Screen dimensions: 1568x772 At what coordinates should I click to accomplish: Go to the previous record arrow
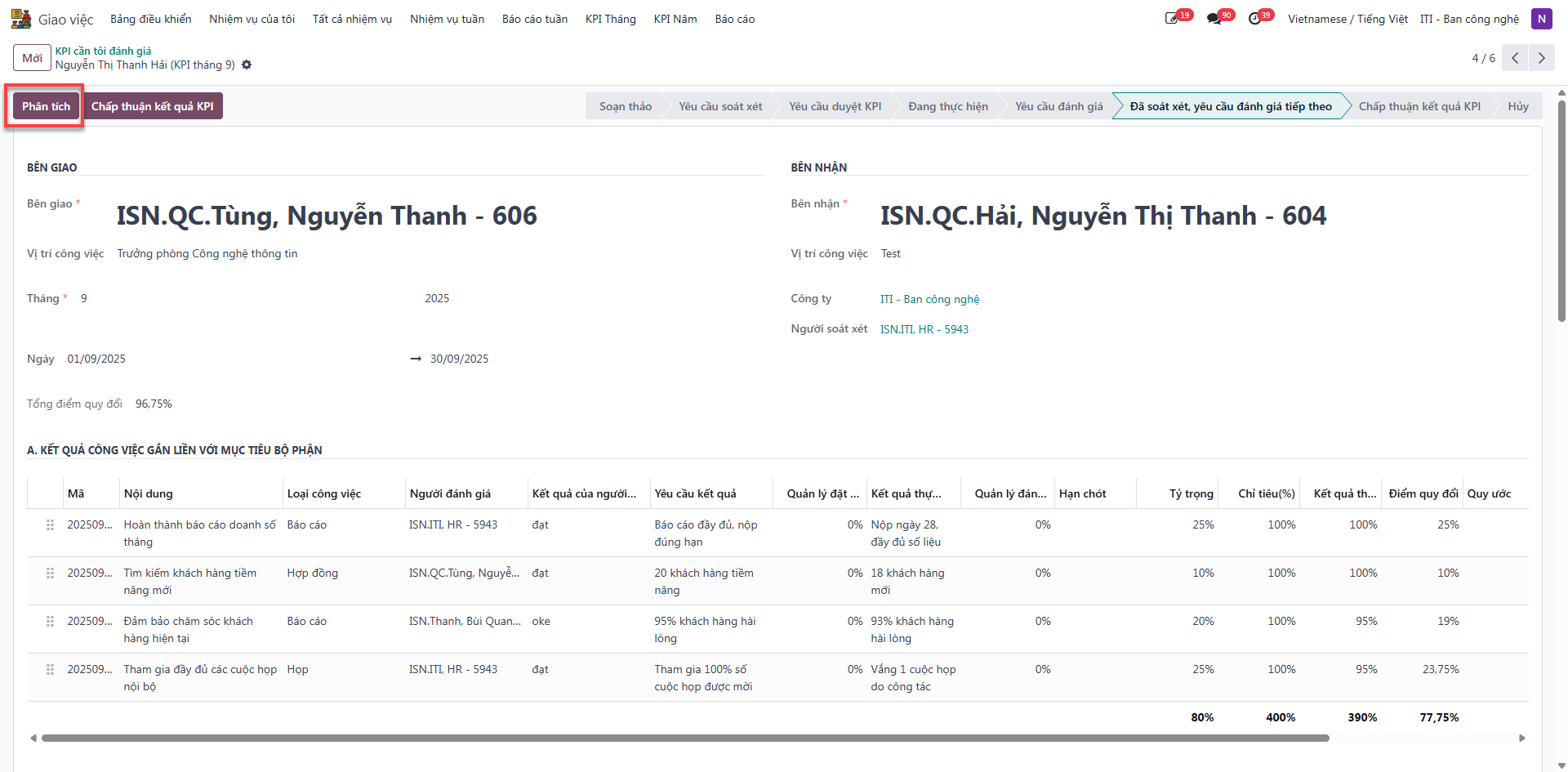(1515, 58)
